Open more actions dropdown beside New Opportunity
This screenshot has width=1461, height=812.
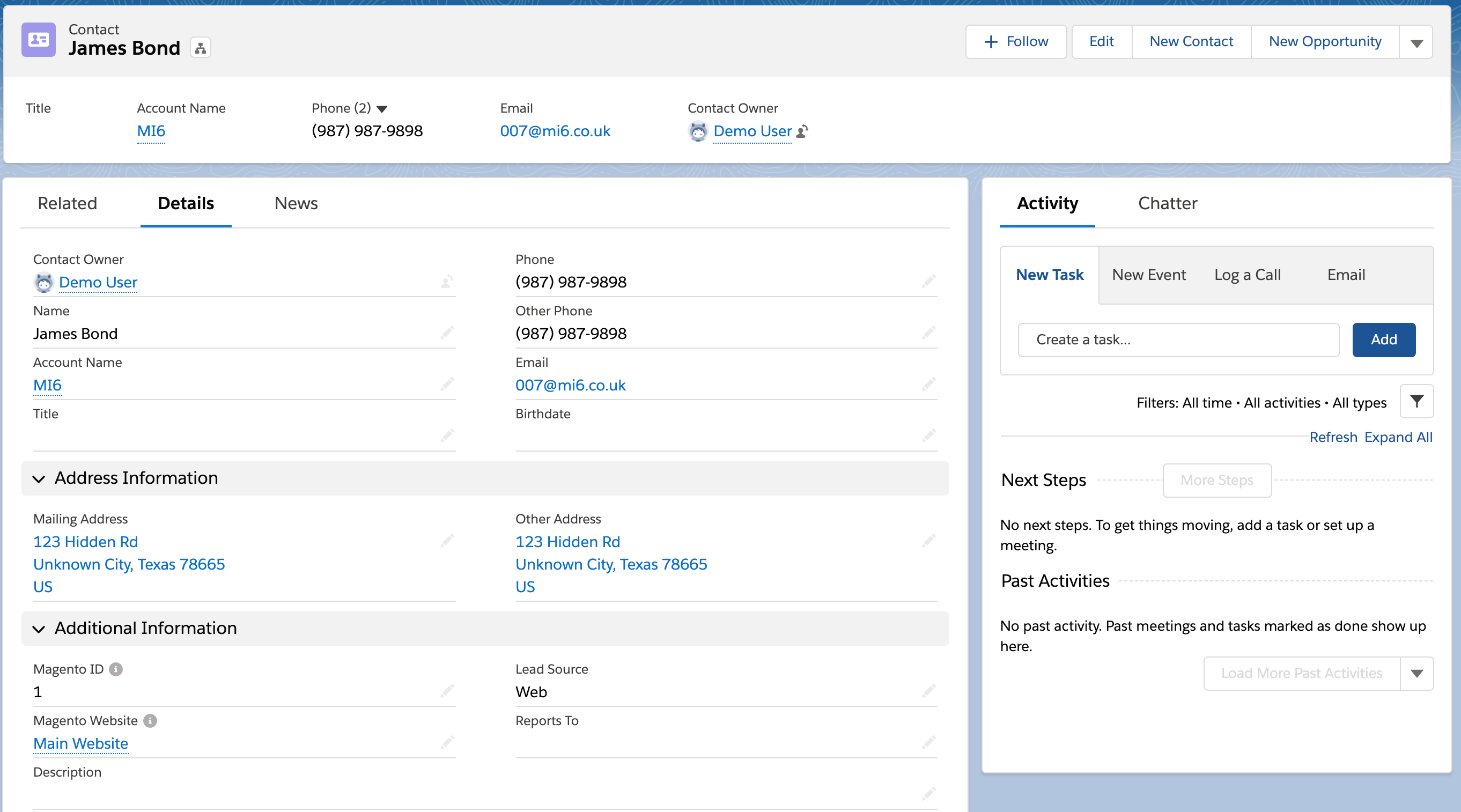(x=1416, y=42)
